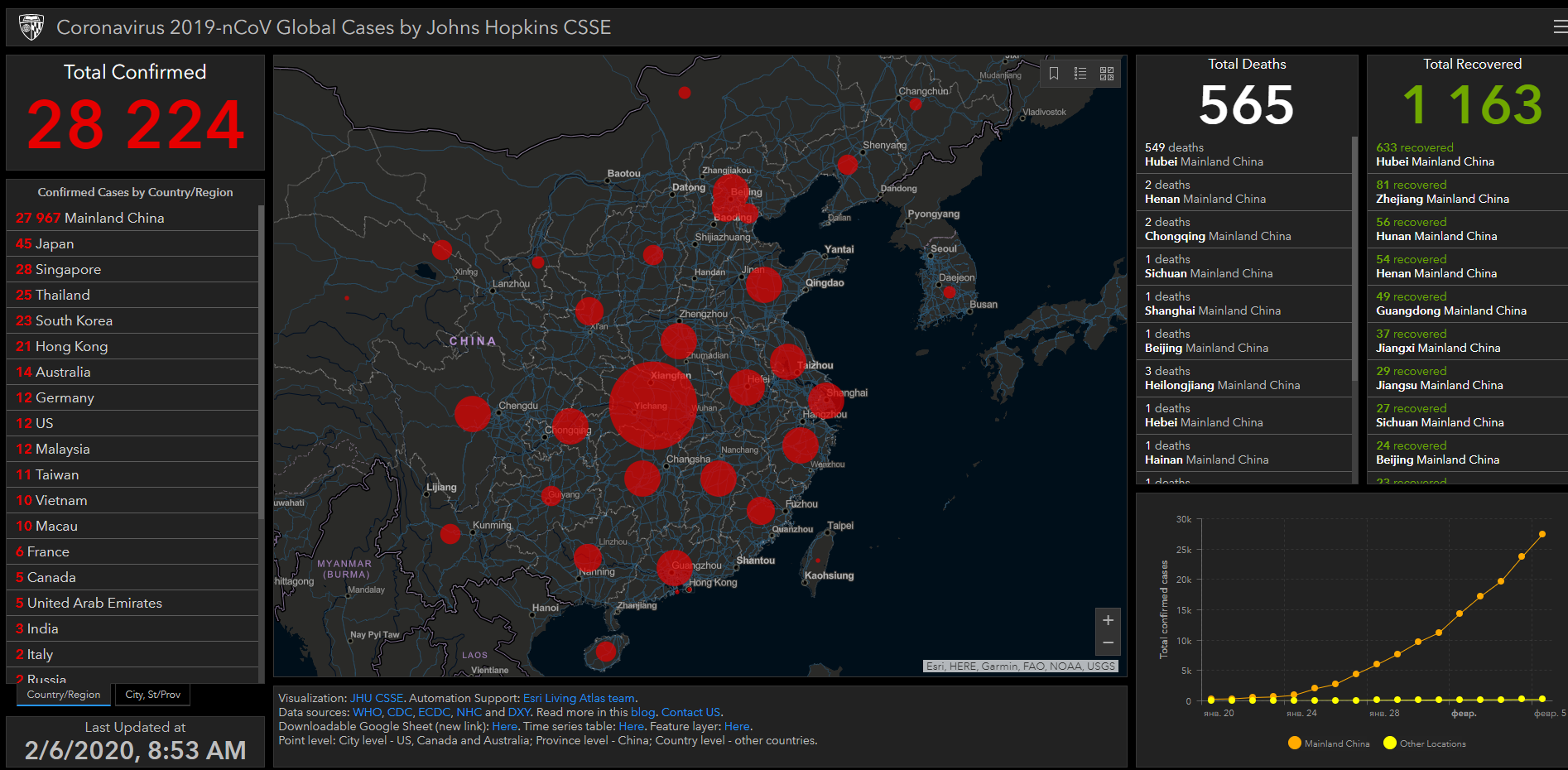This screenshot has width=1568, height=770.
Task: Show the map legend list icon
Action: [x=1080, y=74]
